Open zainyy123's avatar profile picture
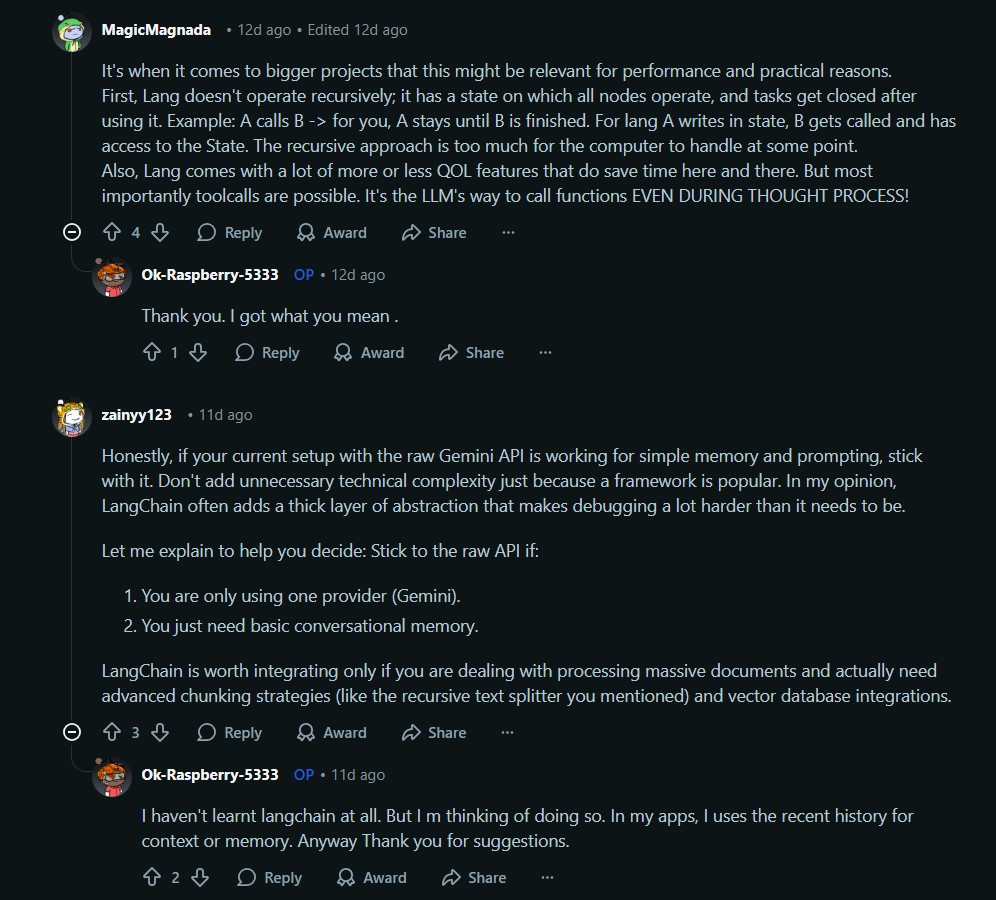Image resolution: width=996 pixels, height=900 pixels. 72,415
